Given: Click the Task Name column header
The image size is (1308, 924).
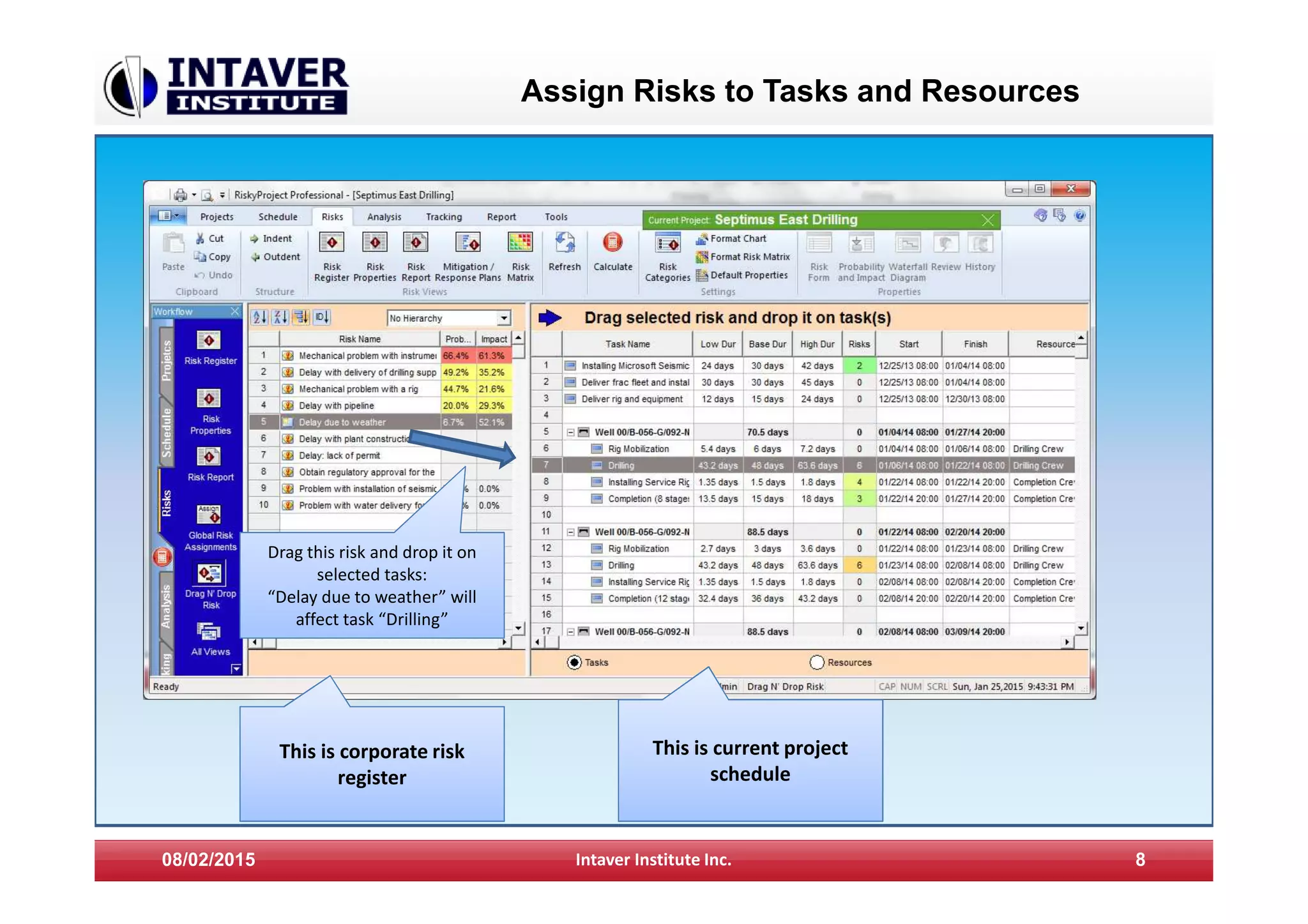Looking at the screenshot, I should pyautogui.click(x=627, y=344).
